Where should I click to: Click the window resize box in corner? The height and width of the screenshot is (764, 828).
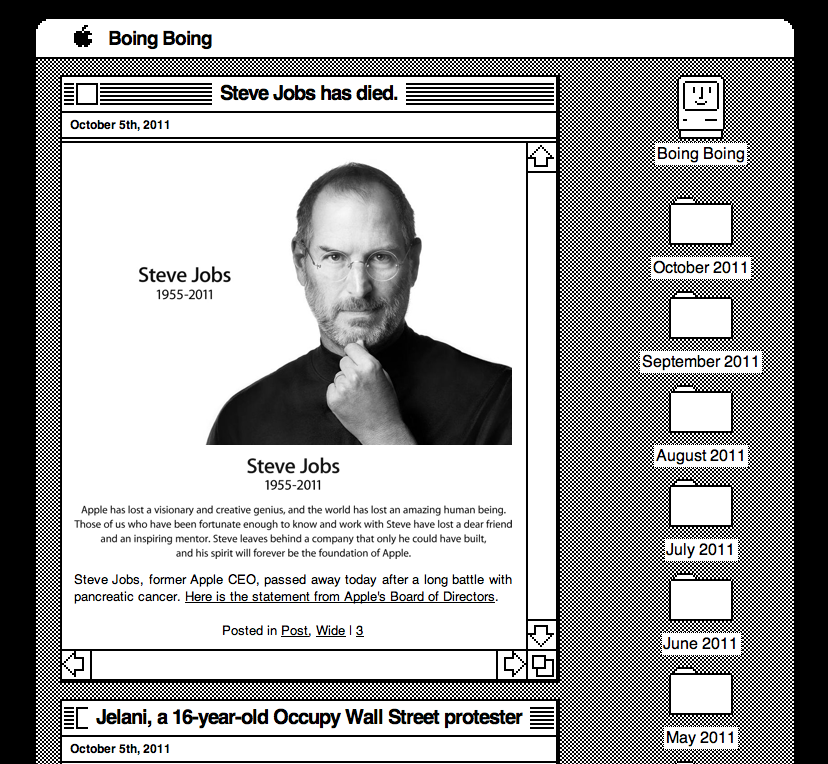[542, 664]
